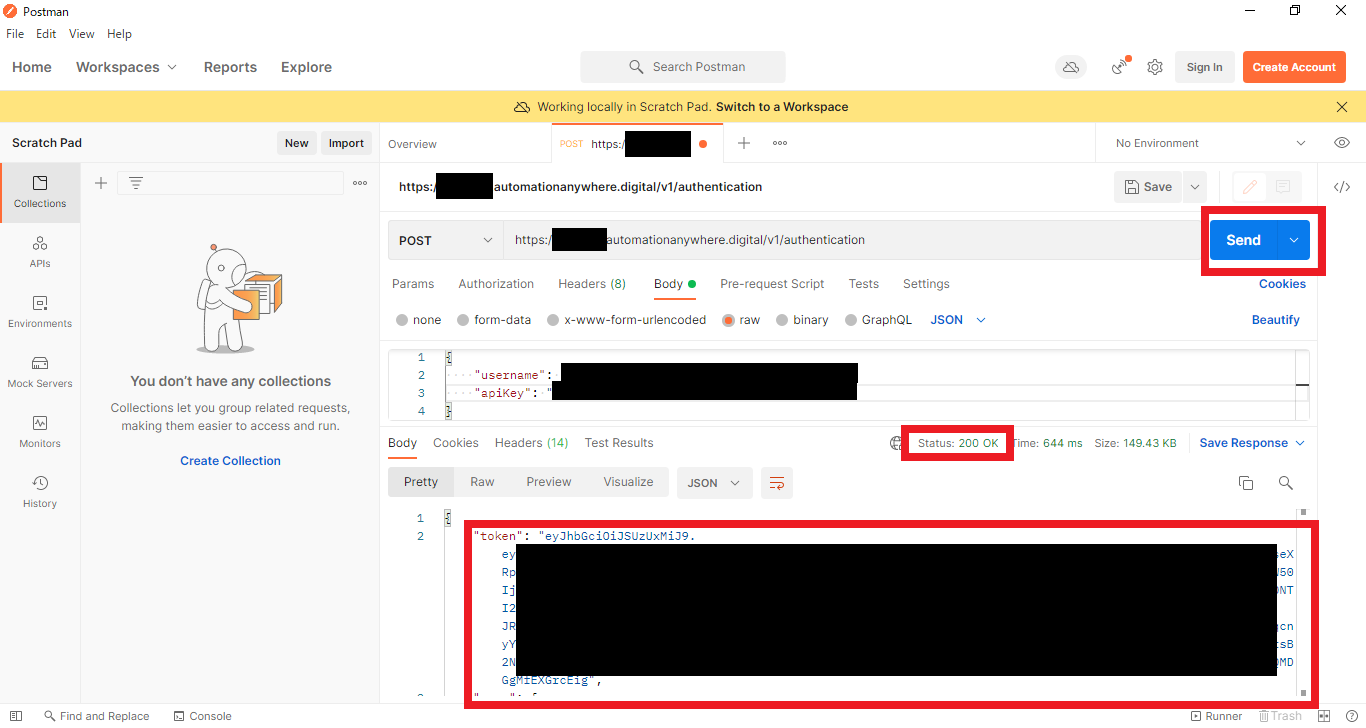Image resolution: width=1366 pixels, height=728 pixels.
Task: Toggle the sidebar icon in status bar
Action: [16, 716]
